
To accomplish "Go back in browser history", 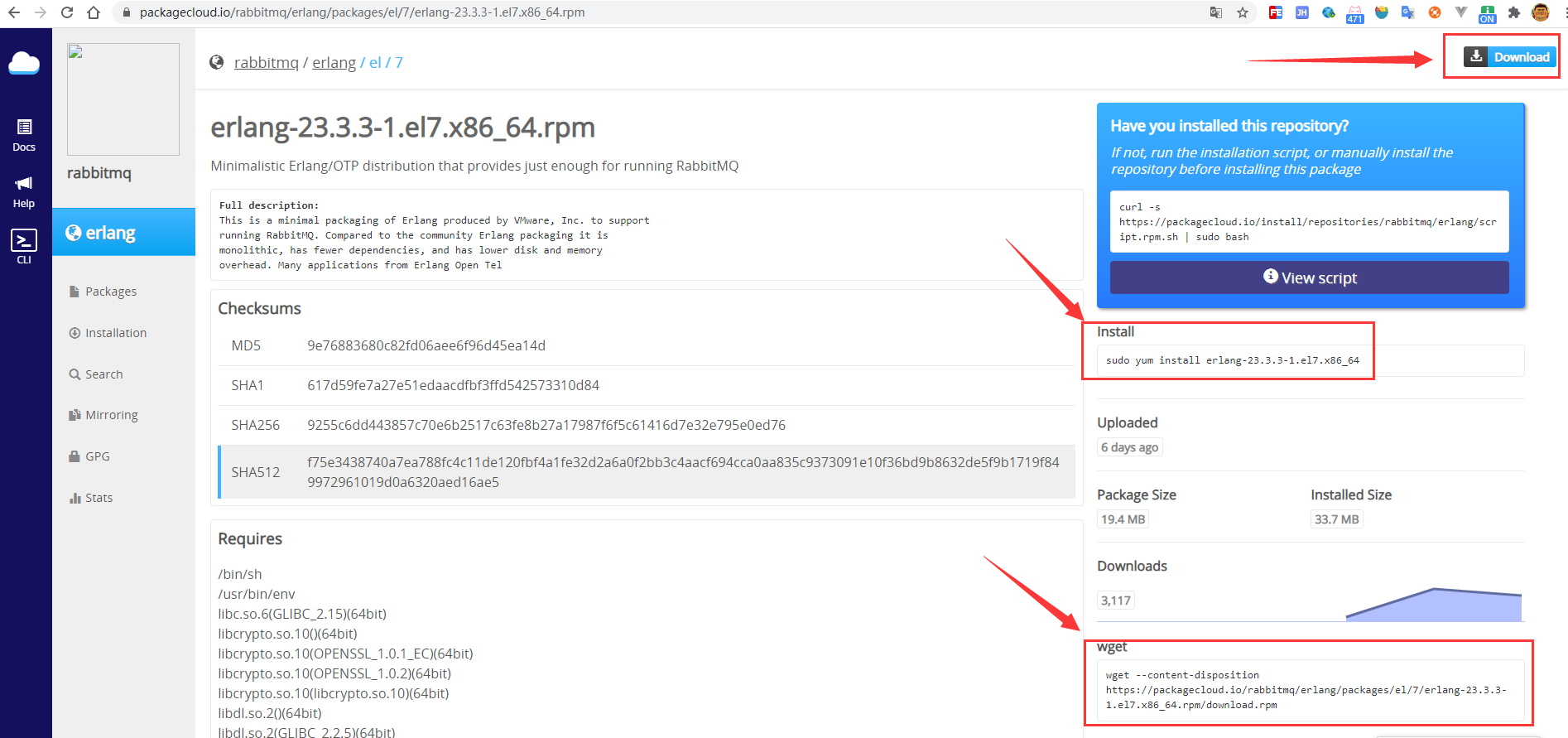I will tap(14, 12).
